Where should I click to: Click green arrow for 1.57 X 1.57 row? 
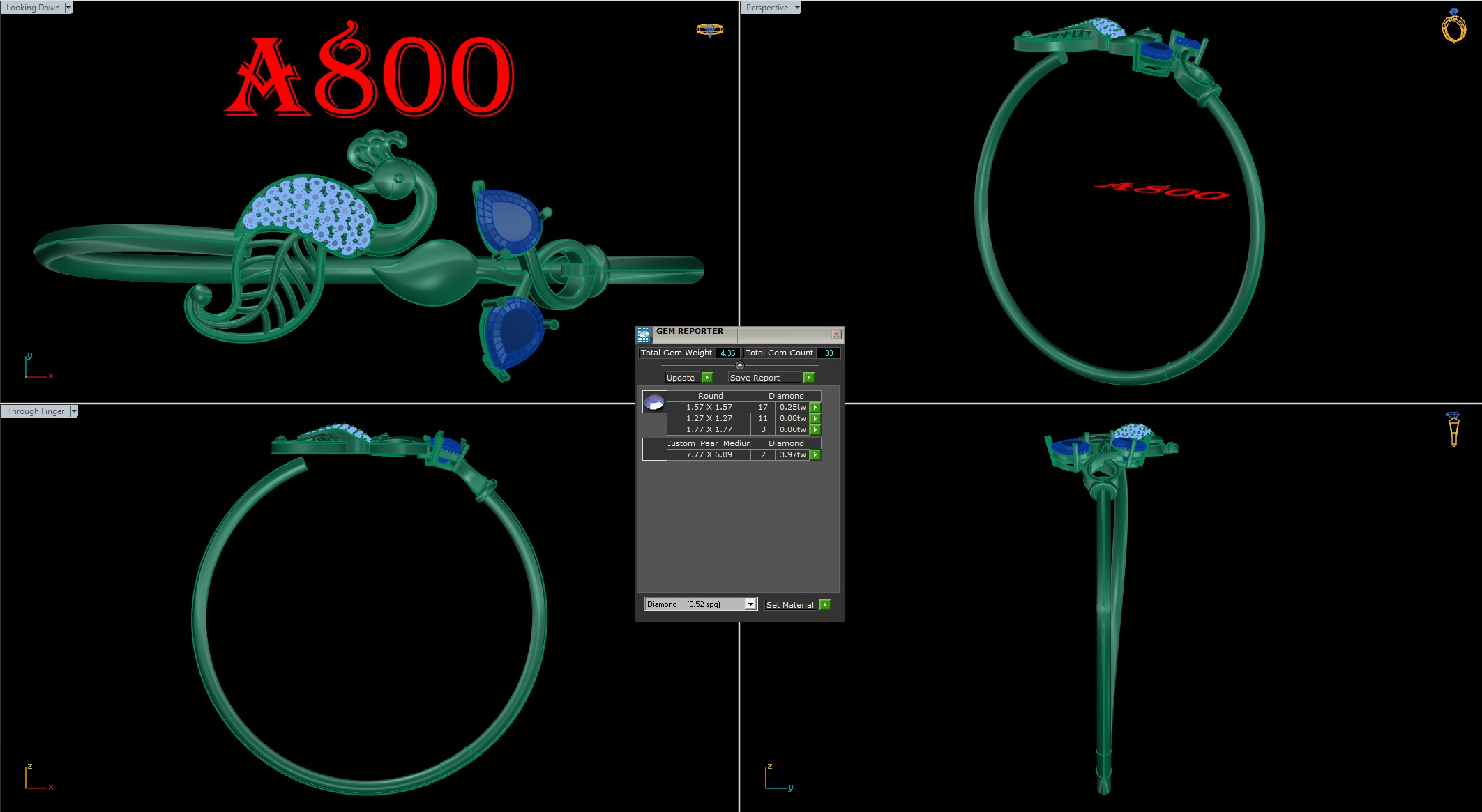[815, 407]
